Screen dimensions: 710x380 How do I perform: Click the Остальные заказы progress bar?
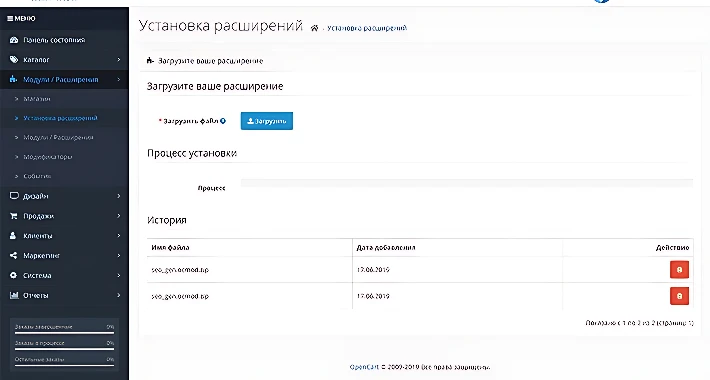tap(64, 365)
